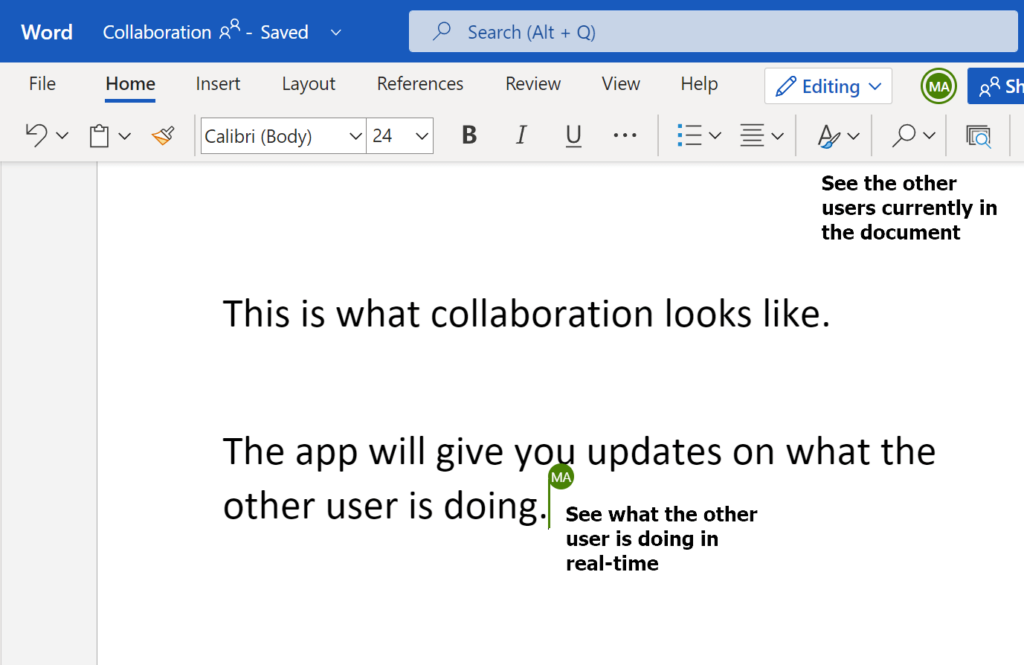Click the Word app name
Screen dimensions: 1024x665
(x=46, y=32)
